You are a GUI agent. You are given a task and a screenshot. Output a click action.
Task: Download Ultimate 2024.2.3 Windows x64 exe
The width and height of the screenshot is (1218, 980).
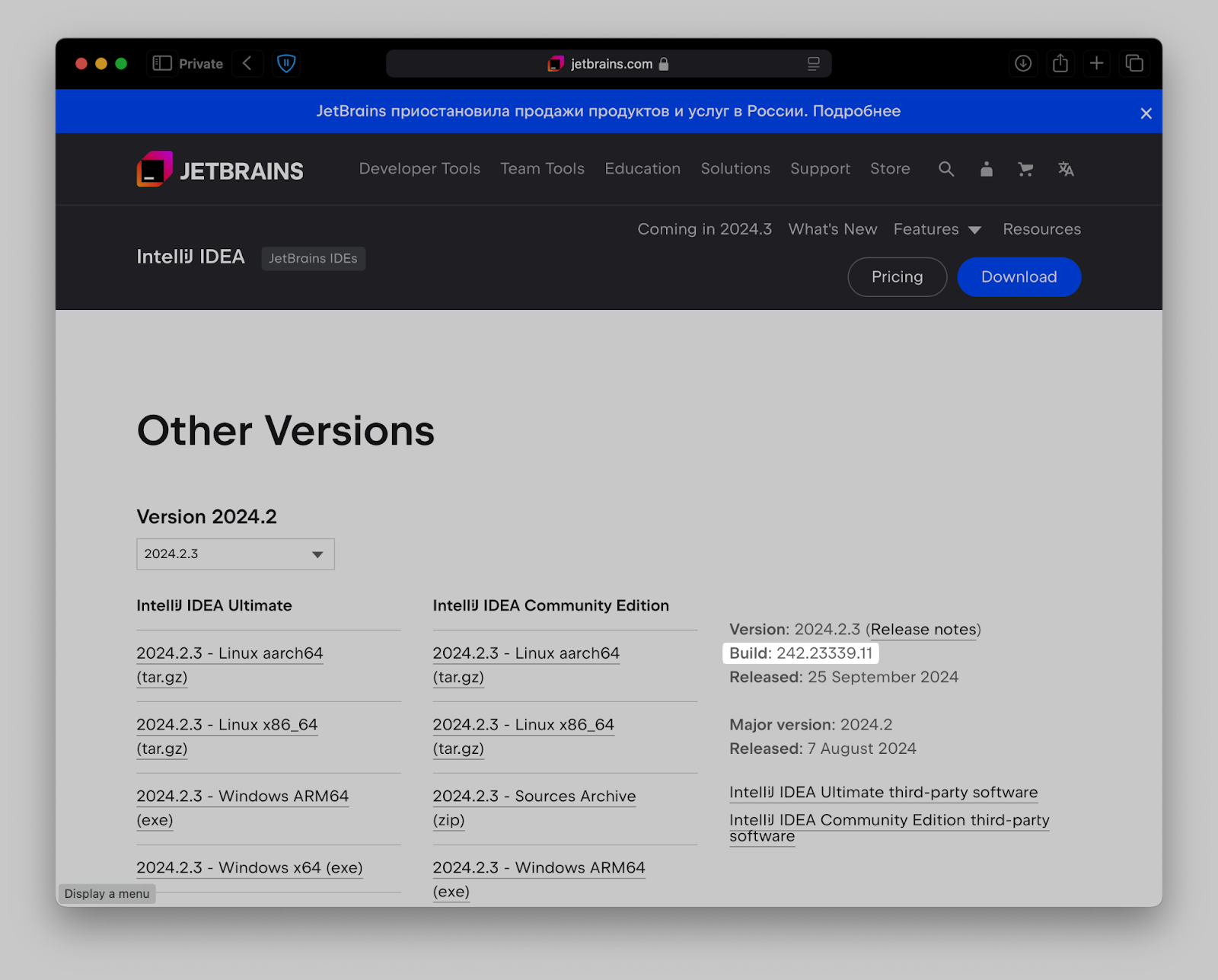pyautogui.click(x=249, y=867)
